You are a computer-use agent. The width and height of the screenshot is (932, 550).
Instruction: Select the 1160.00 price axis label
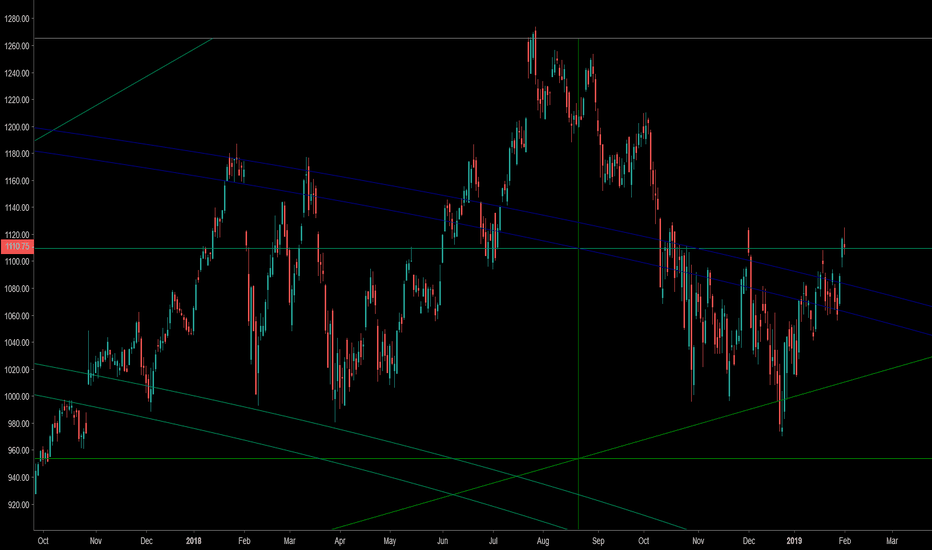17,181
